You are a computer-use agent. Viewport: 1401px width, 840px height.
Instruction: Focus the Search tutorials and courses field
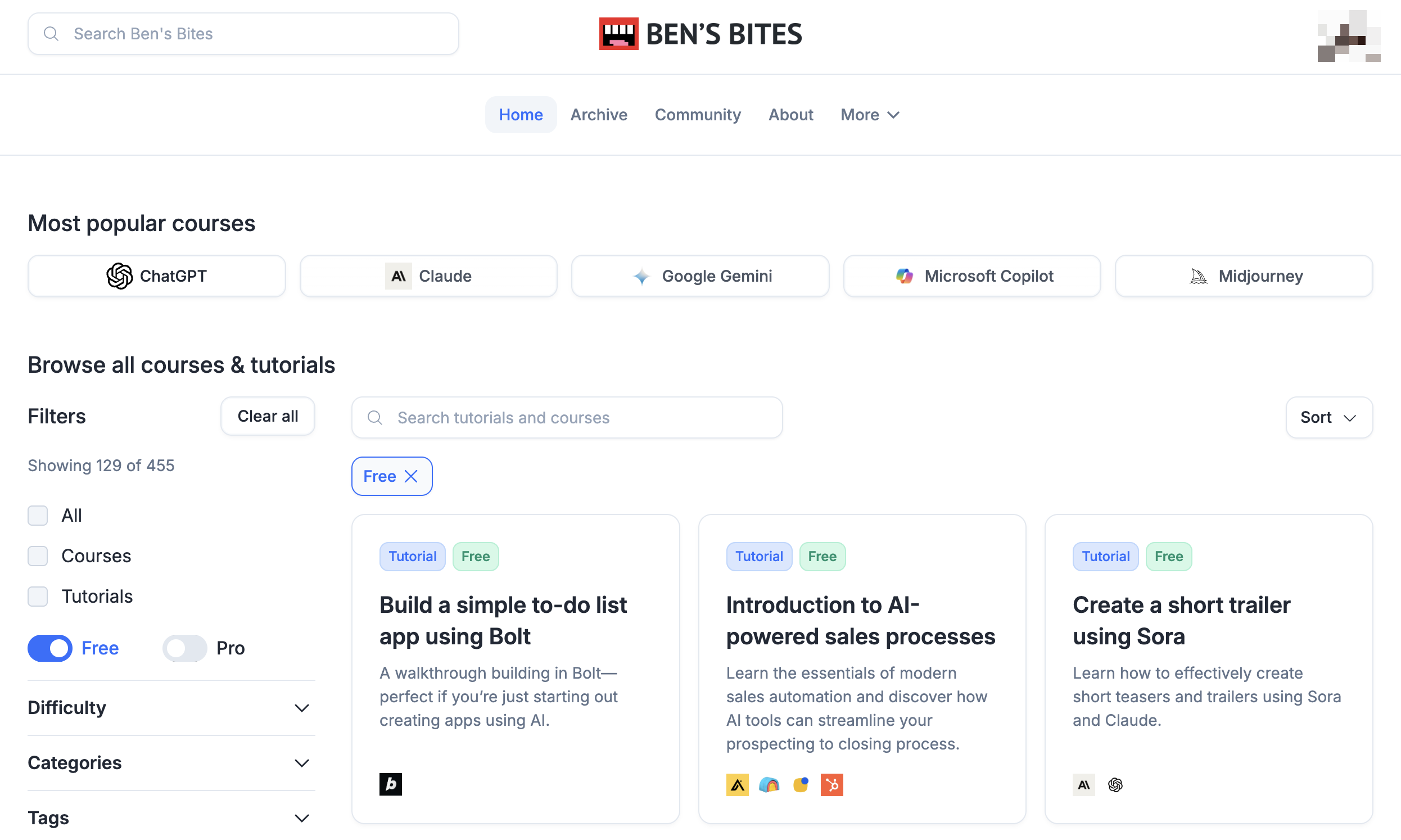[x=567, y=418]
